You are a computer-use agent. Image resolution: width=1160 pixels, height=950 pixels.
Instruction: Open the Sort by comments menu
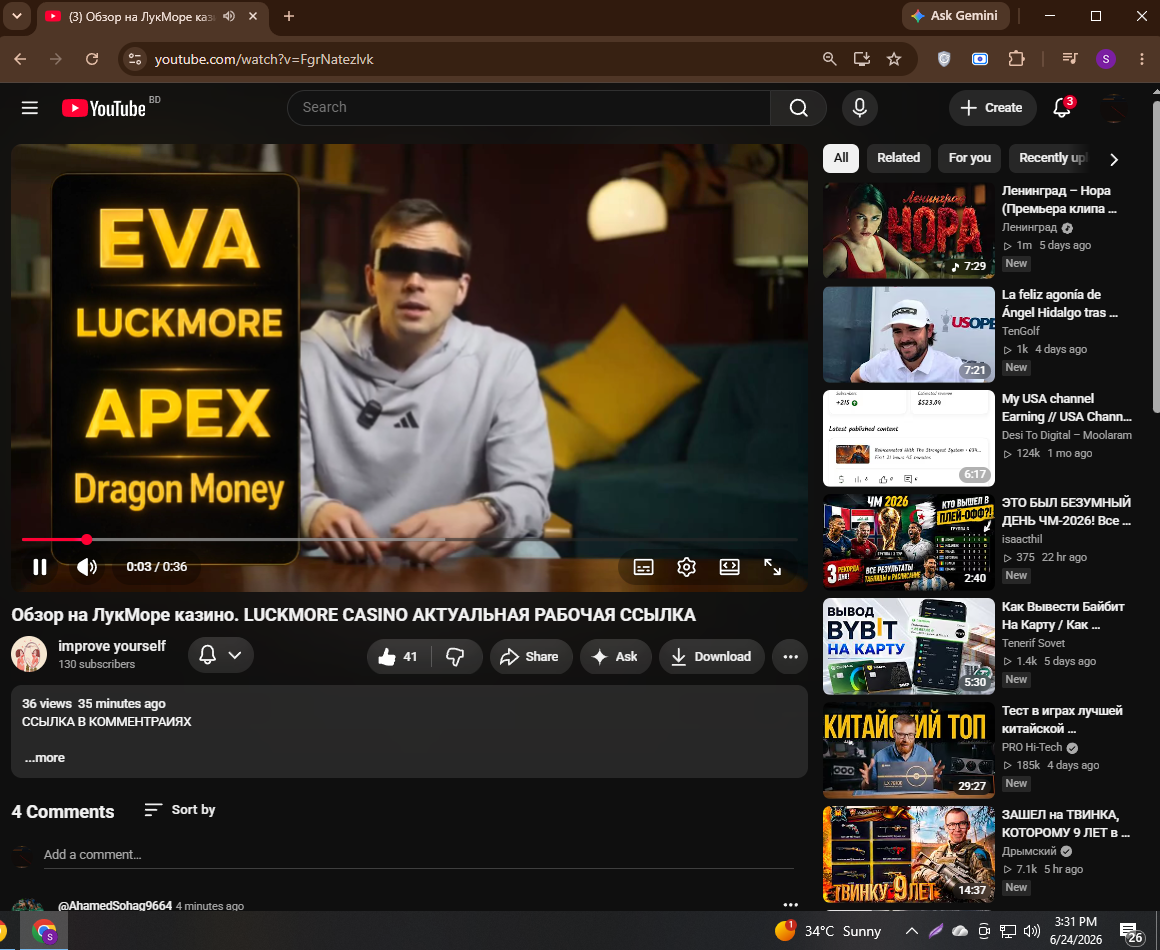click(x=180, y=809)
